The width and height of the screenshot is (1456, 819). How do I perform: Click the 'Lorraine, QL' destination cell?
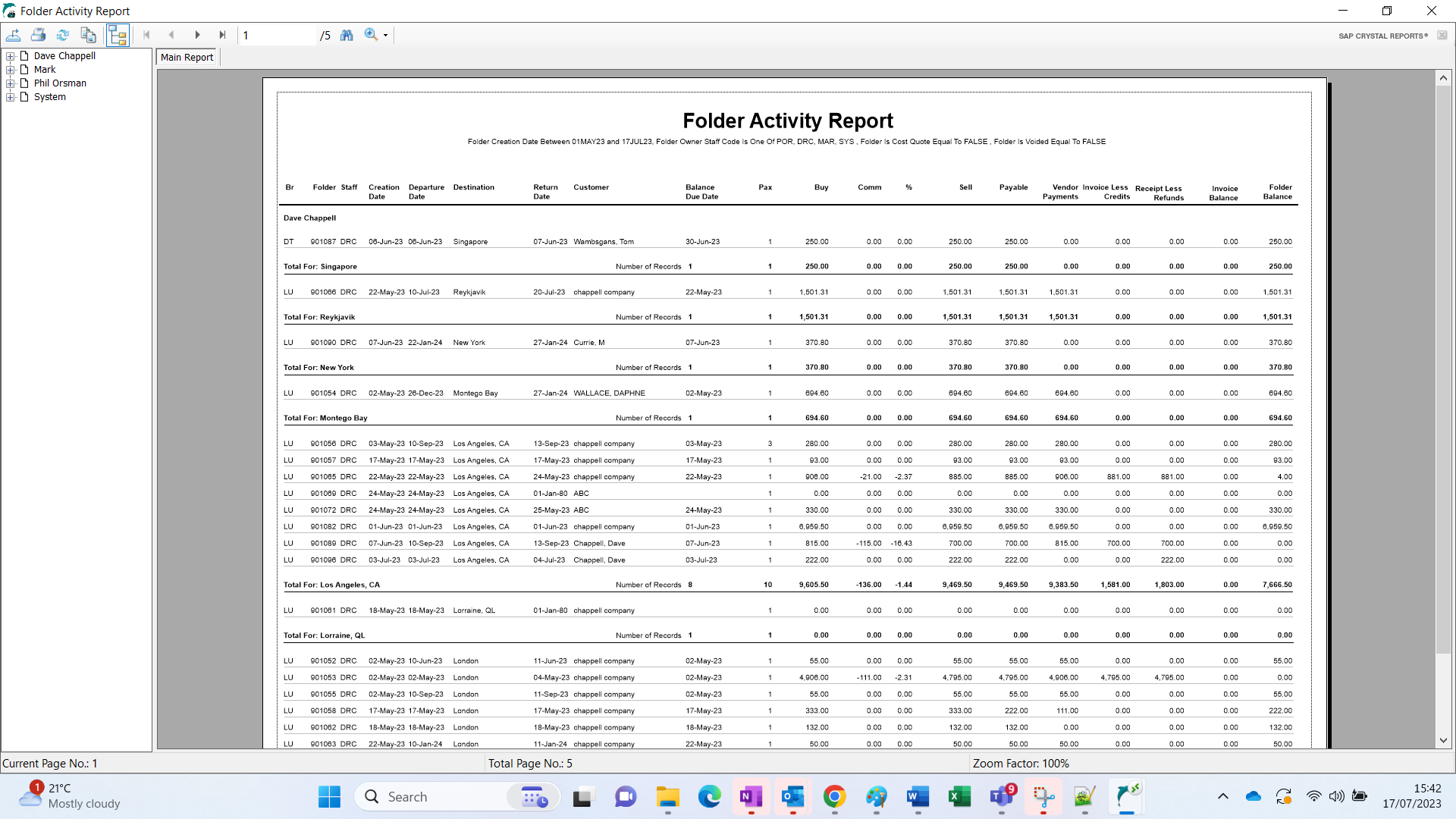(x=474, y=610)
